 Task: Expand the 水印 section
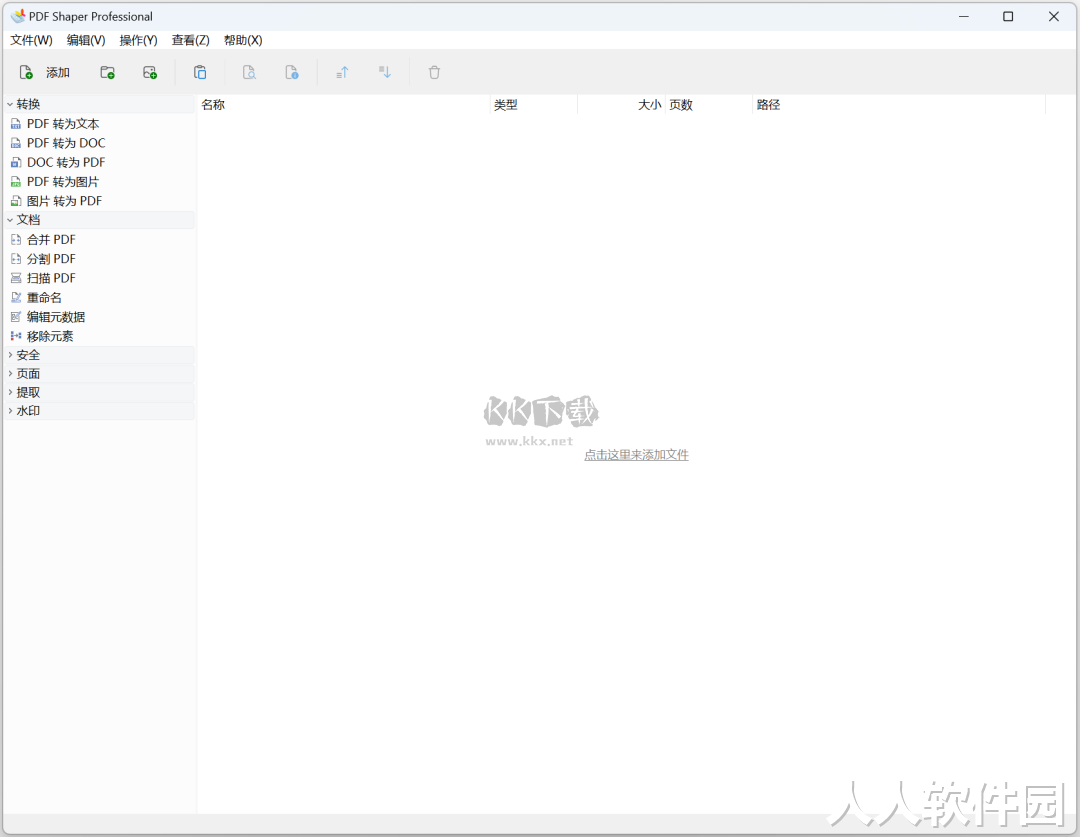[10, 411]
